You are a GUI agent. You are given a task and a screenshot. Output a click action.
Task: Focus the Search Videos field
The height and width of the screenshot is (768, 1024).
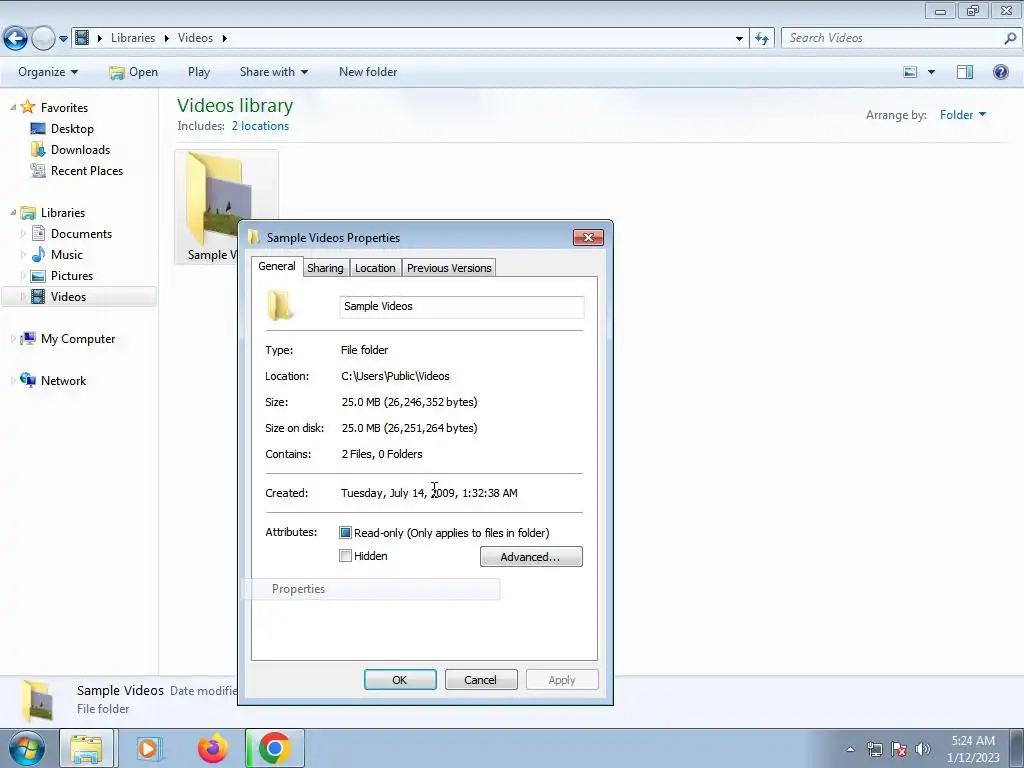pos(891,38)
